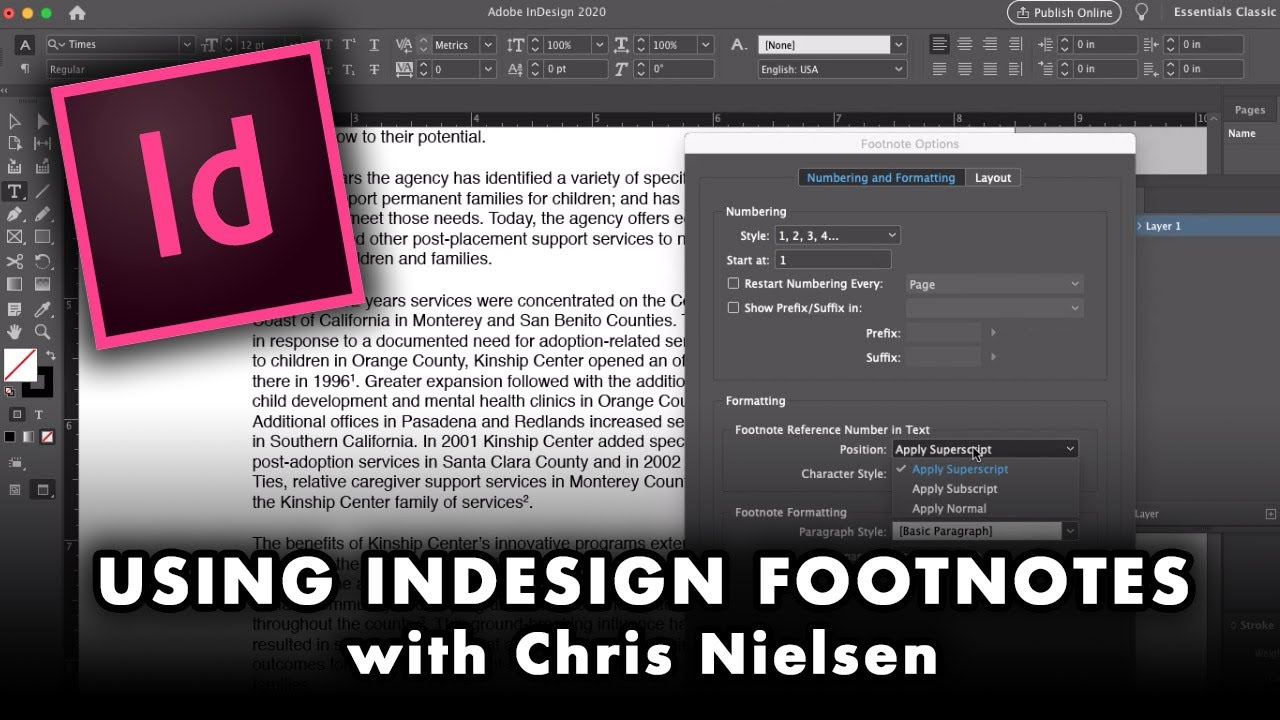Toggle formatting affects container button
The height and width of the screenshot is (720, 1280).
[x=17, y=414]
